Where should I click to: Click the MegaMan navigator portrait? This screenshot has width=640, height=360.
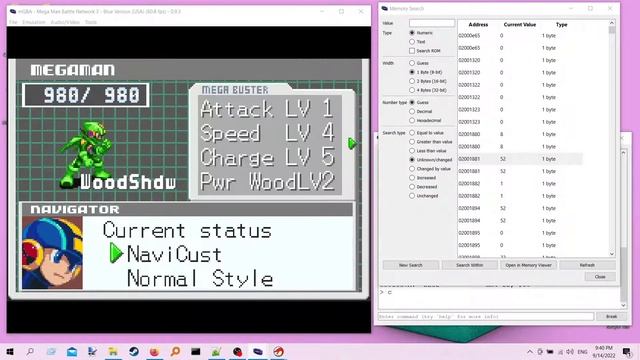[x=52, y=253]
